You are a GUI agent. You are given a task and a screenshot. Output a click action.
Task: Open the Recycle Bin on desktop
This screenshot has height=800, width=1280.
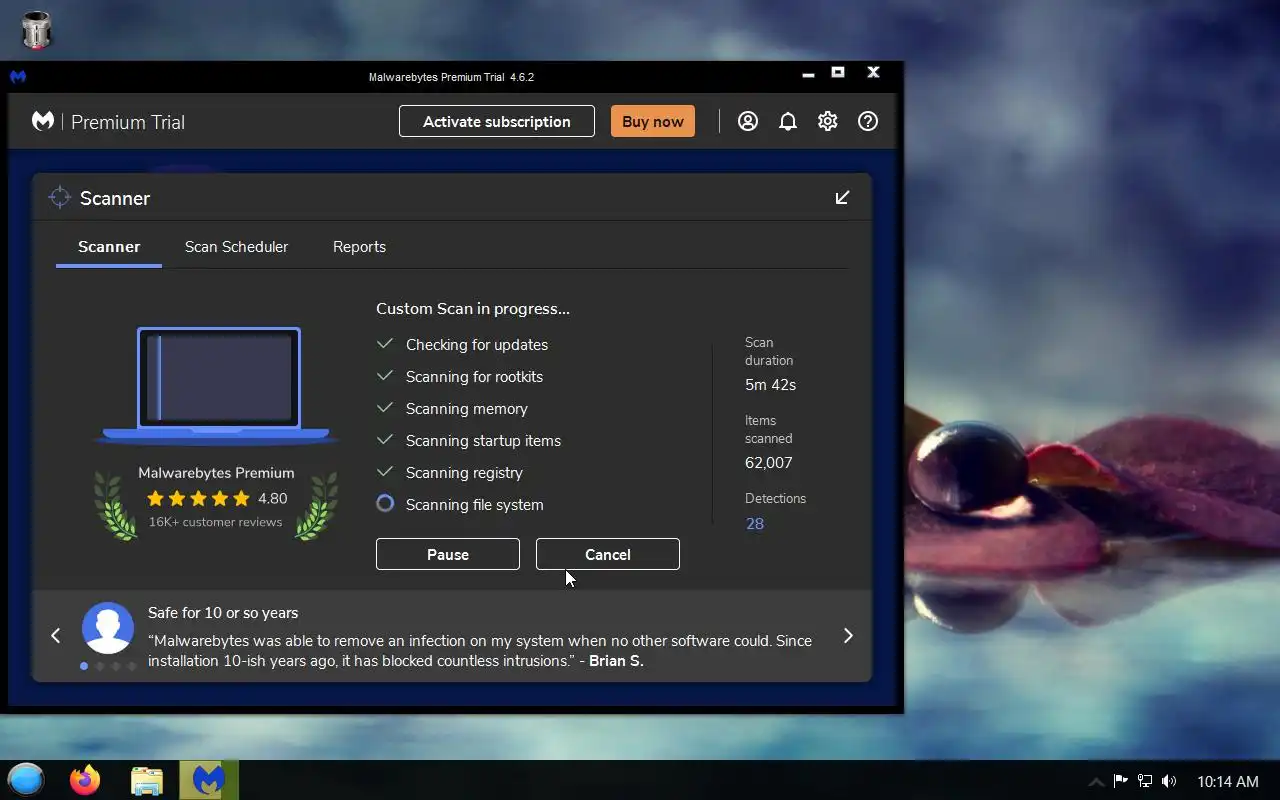(35, 30)
